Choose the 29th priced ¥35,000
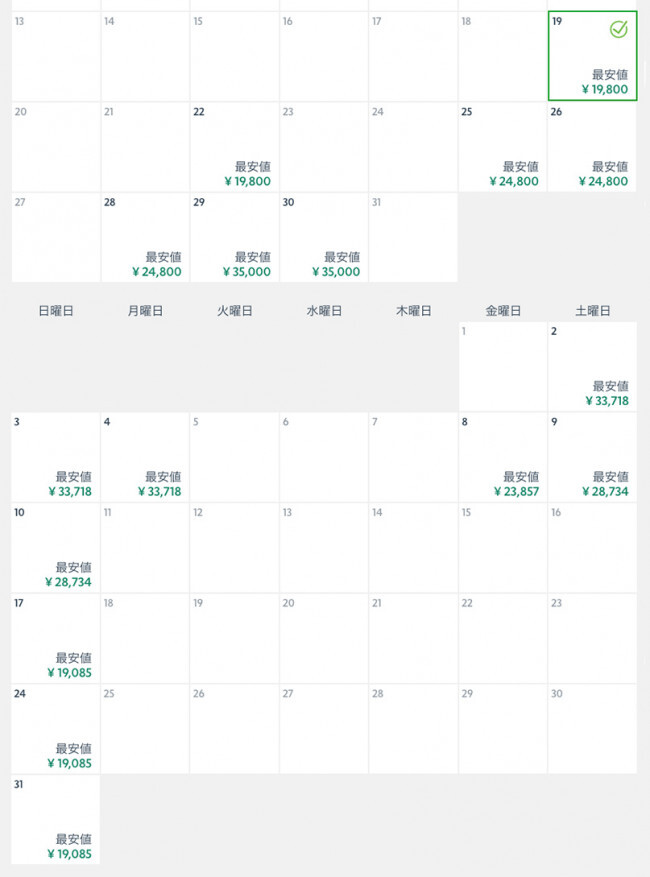This screenshot has width=650, height=877. coord(234,238)
